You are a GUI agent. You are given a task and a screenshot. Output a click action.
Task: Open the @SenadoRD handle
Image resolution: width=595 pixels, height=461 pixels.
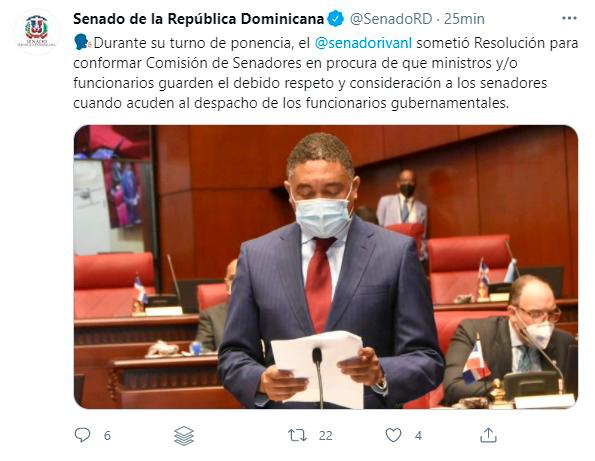coord(390,19)
